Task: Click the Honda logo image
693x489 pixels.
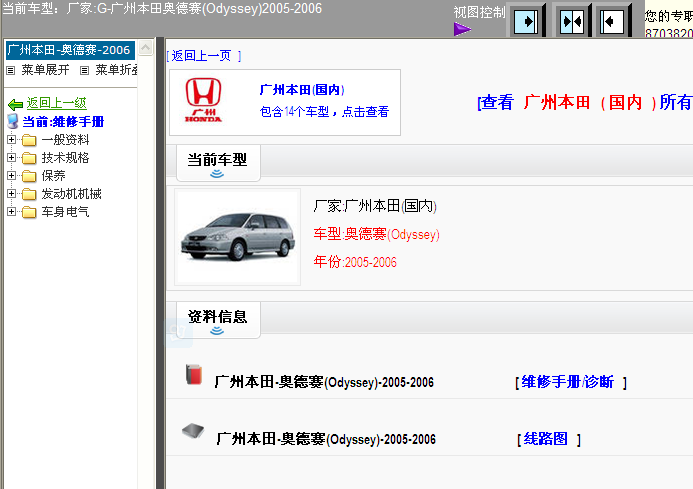Action: click(203, 100)
